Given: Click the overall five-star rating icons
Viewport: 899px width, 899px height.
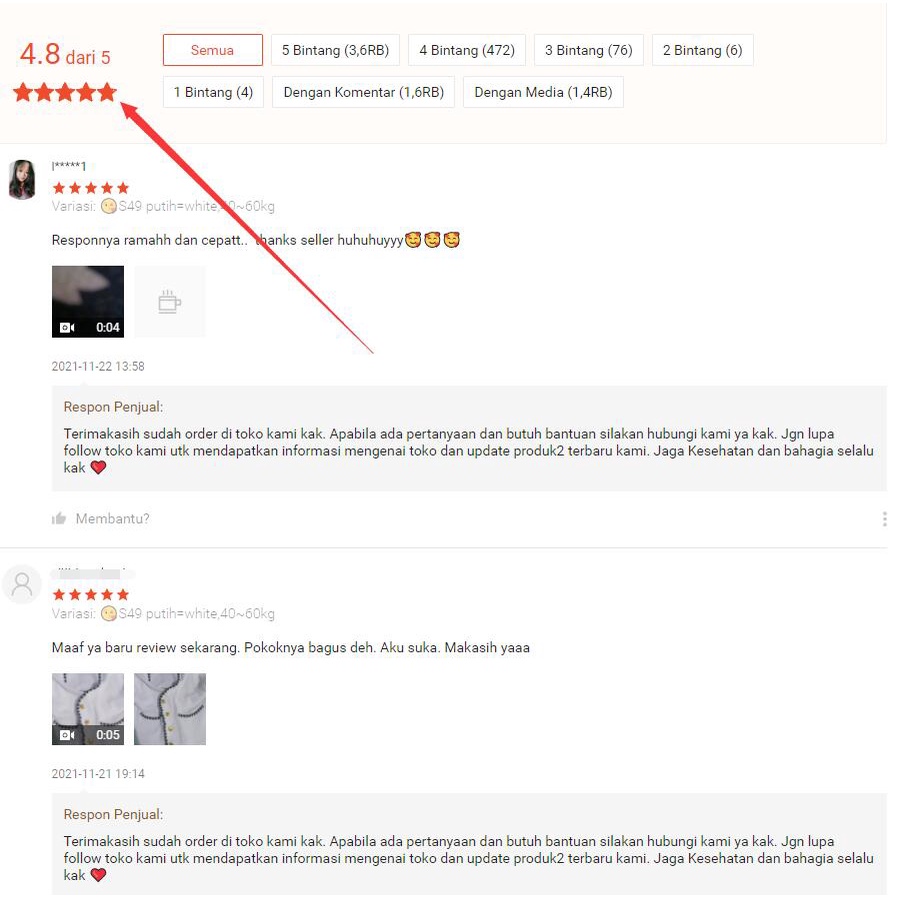Looking at the screenshot, I should pos(65,92).
